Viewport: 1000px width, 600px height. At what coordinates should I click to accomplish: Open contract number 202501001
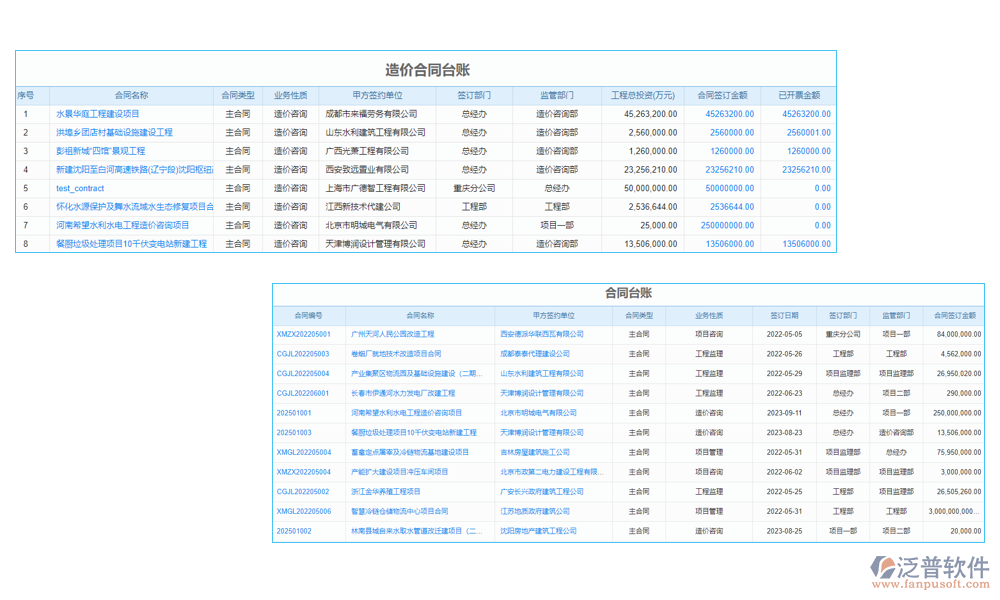tap(294, 413)
